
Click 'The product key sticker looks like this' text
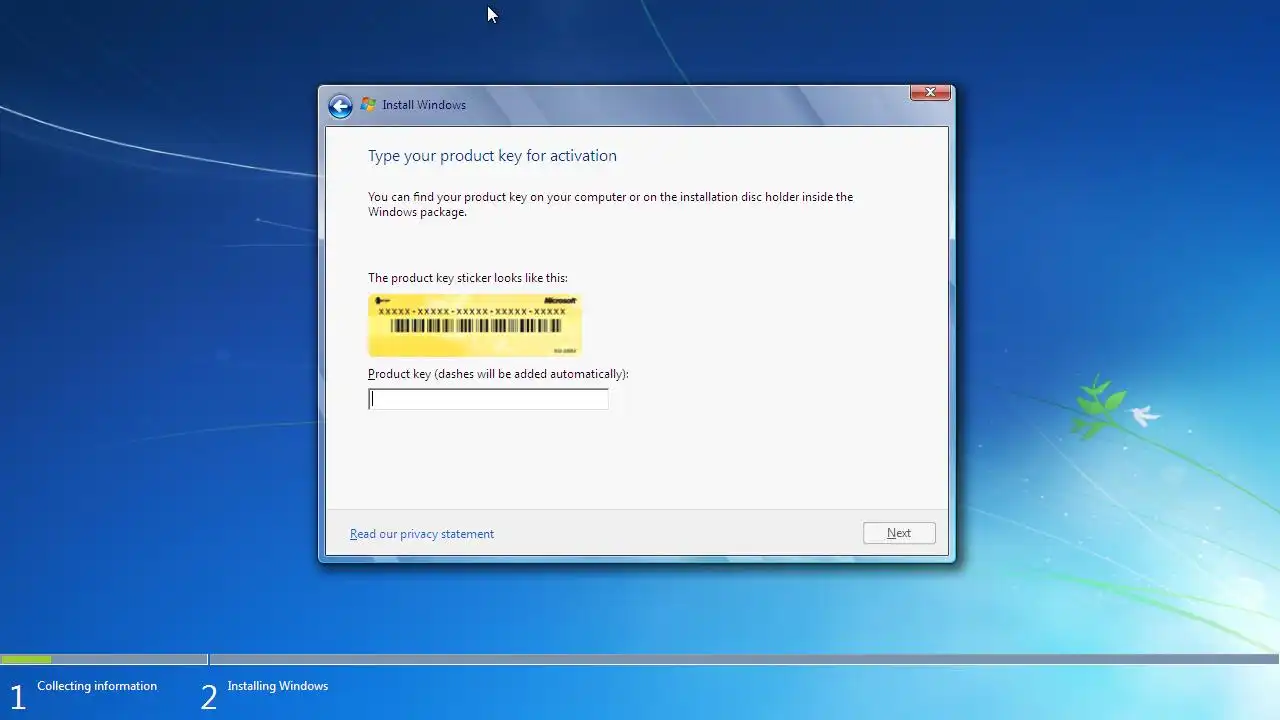pos(468,278)
